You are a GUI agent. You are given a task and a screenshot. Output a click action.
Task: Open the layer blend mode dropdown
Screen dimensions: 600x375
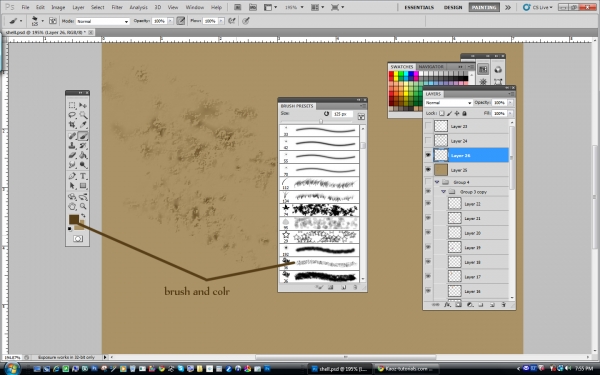coord(448,103)
